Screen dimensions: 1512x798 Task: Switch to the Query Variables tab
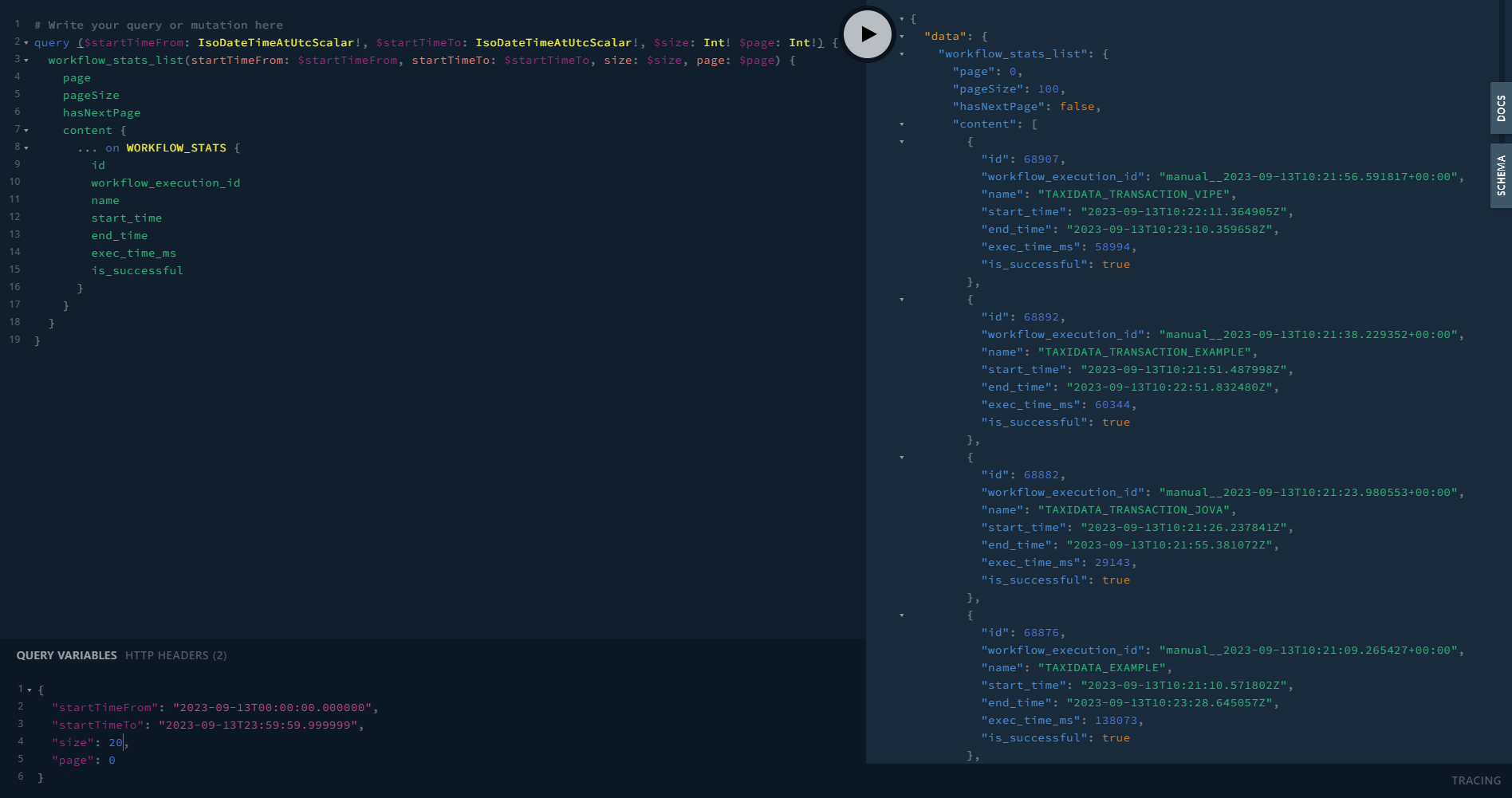pos(66,655)
